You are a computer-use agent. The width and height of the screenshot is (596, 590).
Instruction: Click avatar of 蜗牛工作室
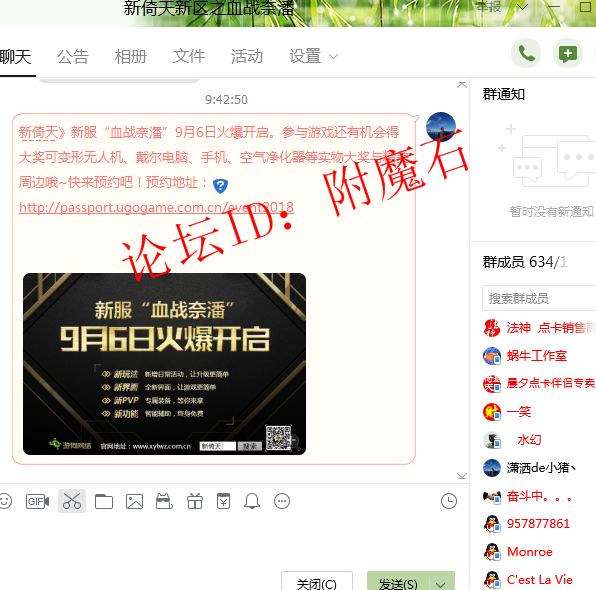492,356
